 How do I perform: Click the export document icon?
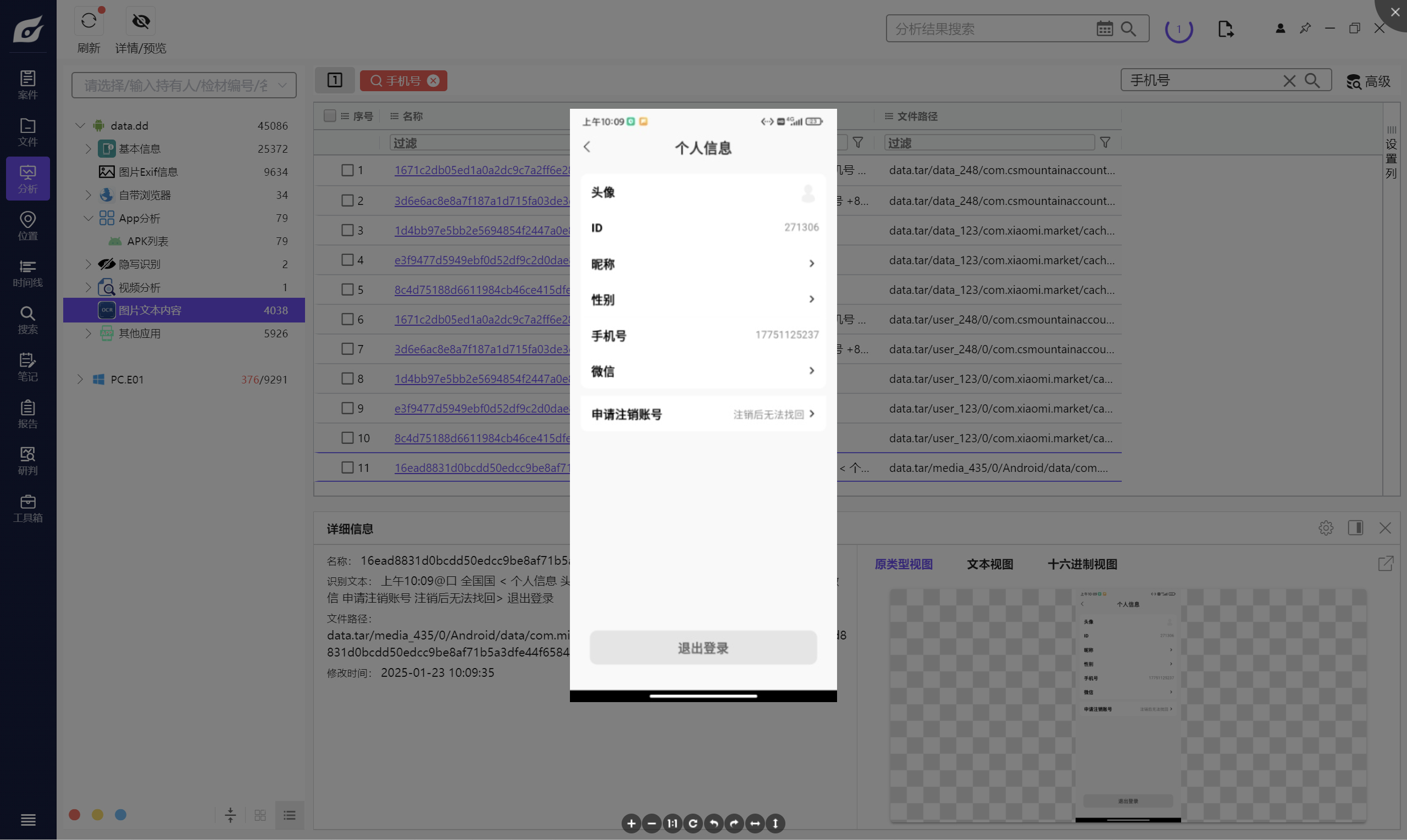point(1225,29)
